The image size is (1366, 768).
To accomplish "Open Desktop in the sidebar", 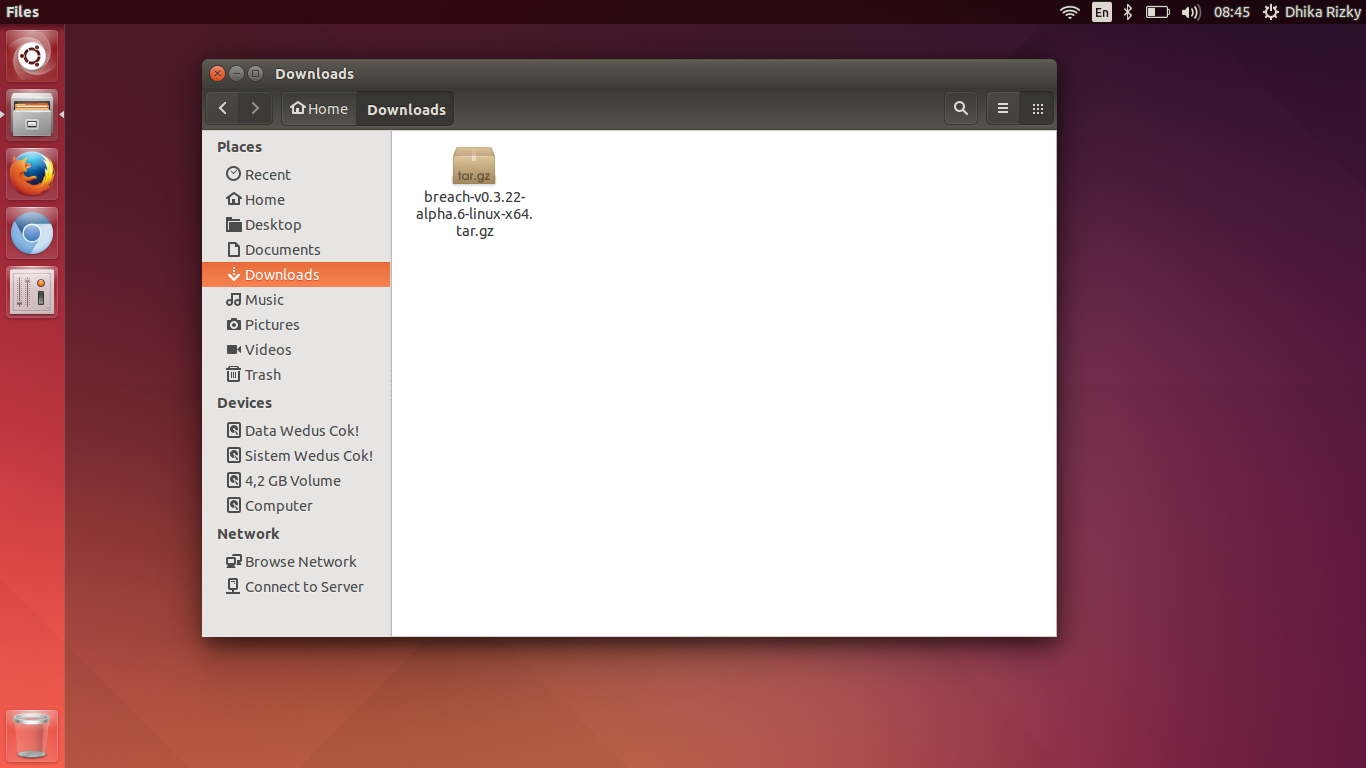I will point(296,224).
